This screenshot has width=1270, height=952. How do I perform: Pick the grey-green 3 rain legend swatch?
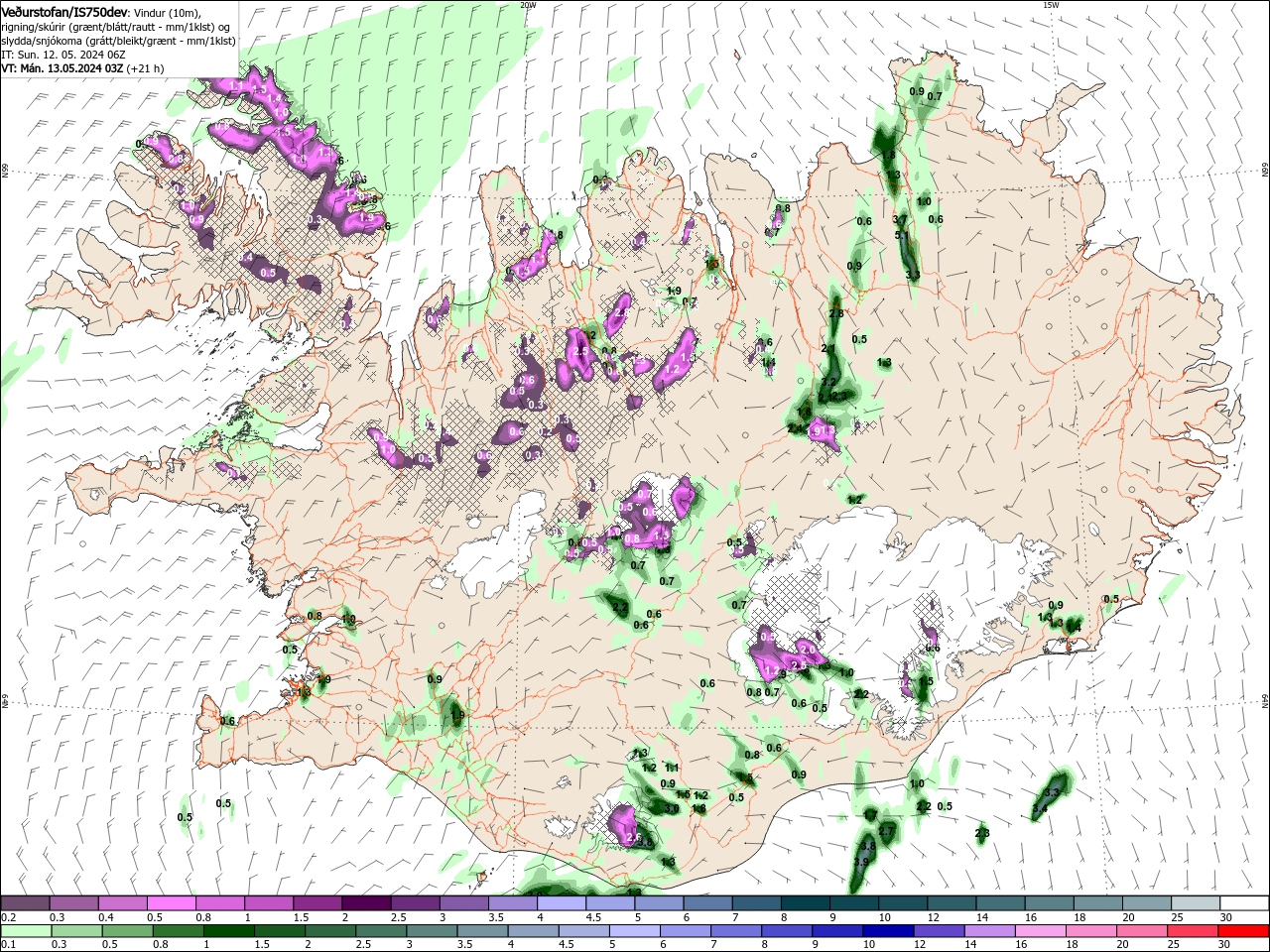click(432, 931)
